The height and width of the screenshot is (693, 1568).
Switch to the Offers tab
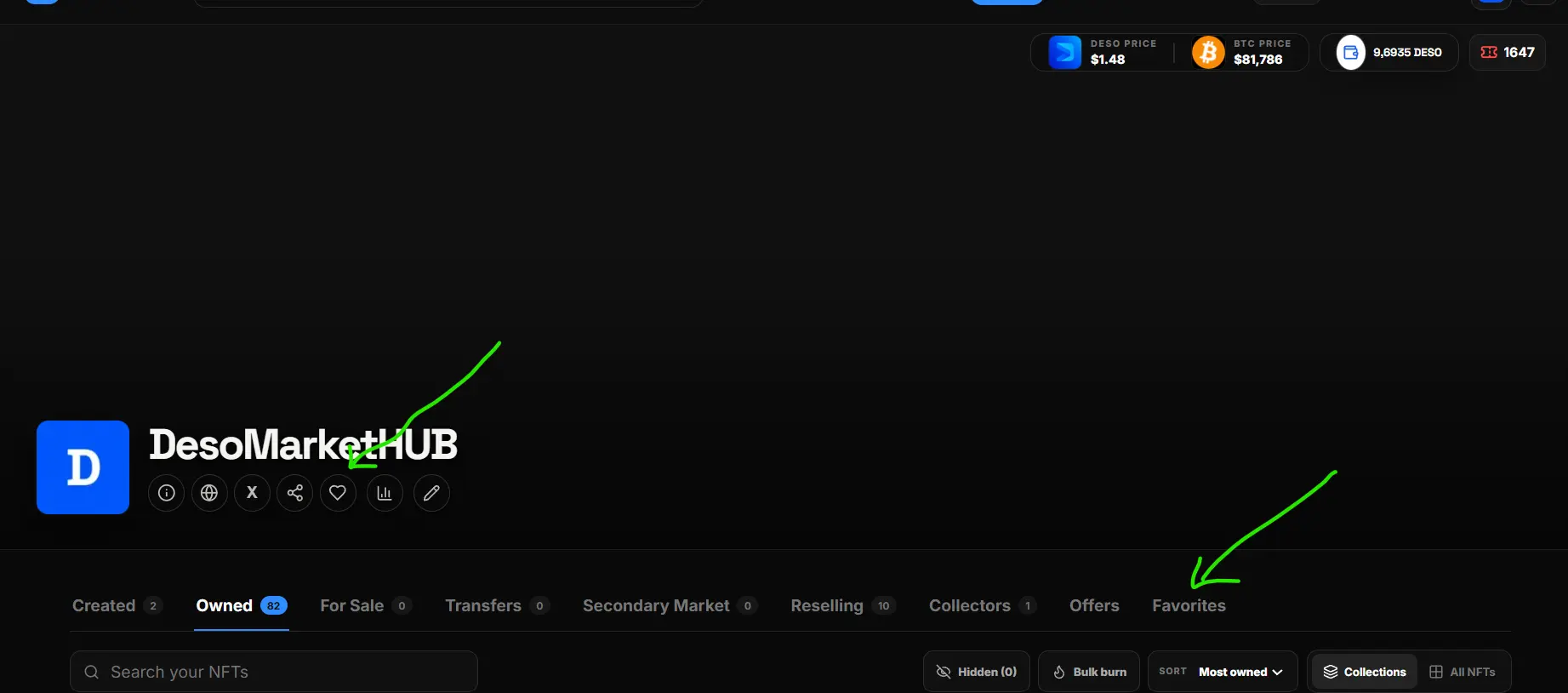1094,605
